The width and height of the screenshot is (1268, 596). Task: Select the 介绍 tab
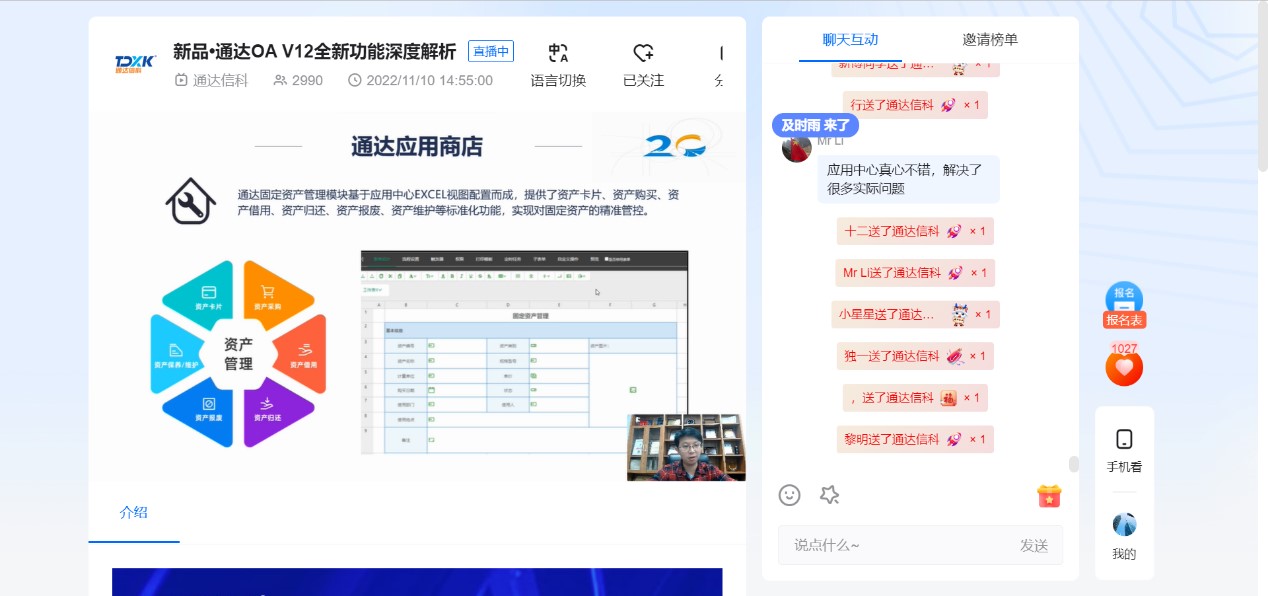(x=134, y=512)
